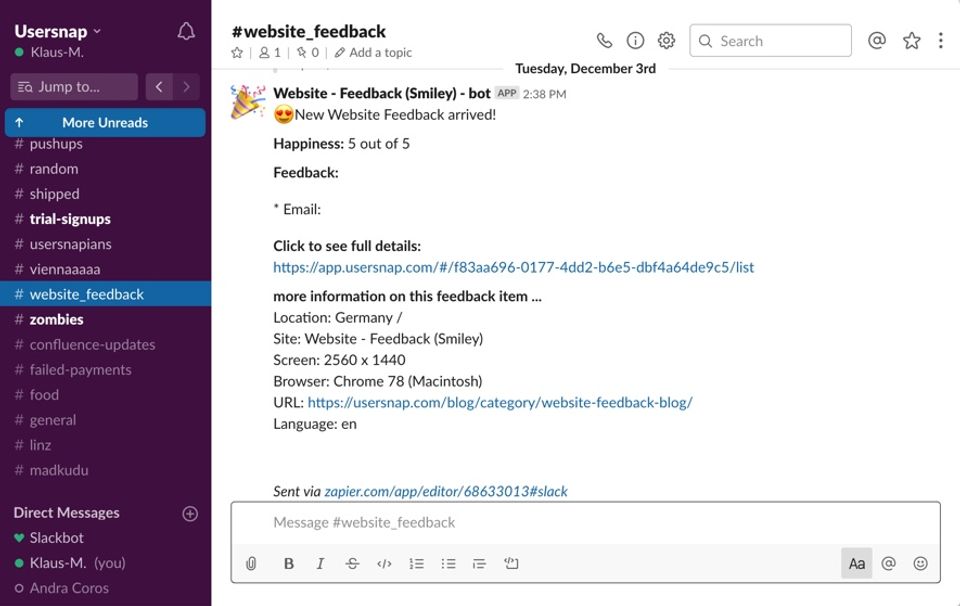Open the confluence-updates channel

pyautogui.click(x=105, y=345)
